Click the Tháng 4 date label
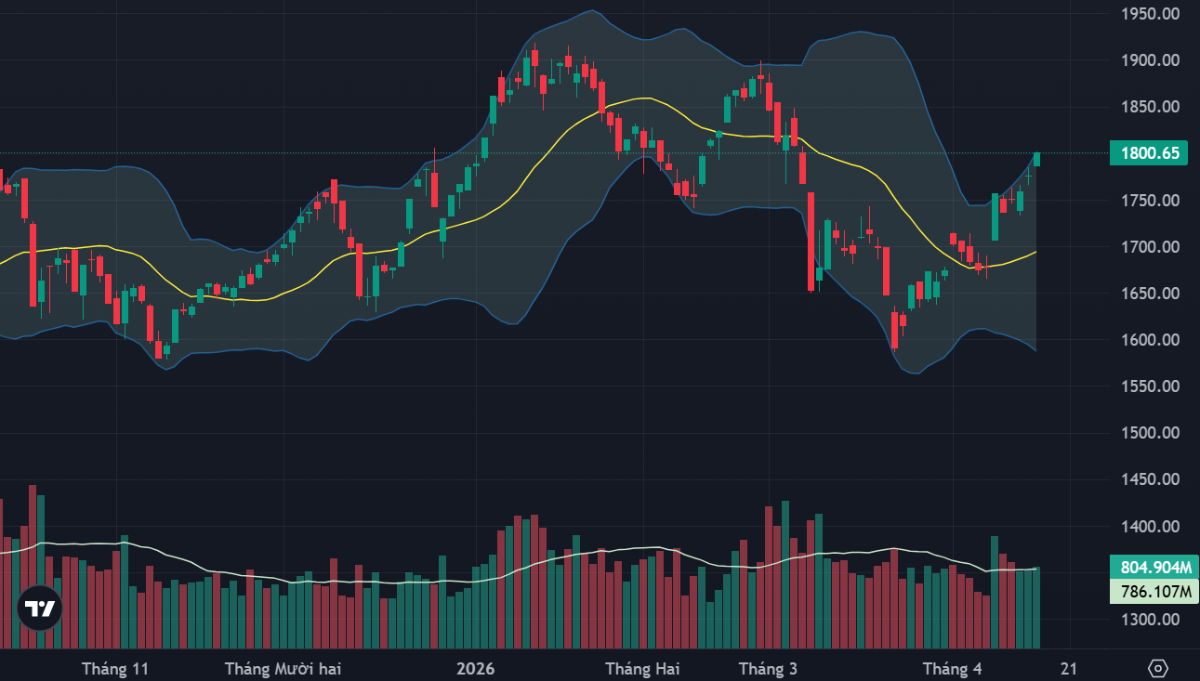The width and height of the screenshot is (1200, 681). coord(951,668)
